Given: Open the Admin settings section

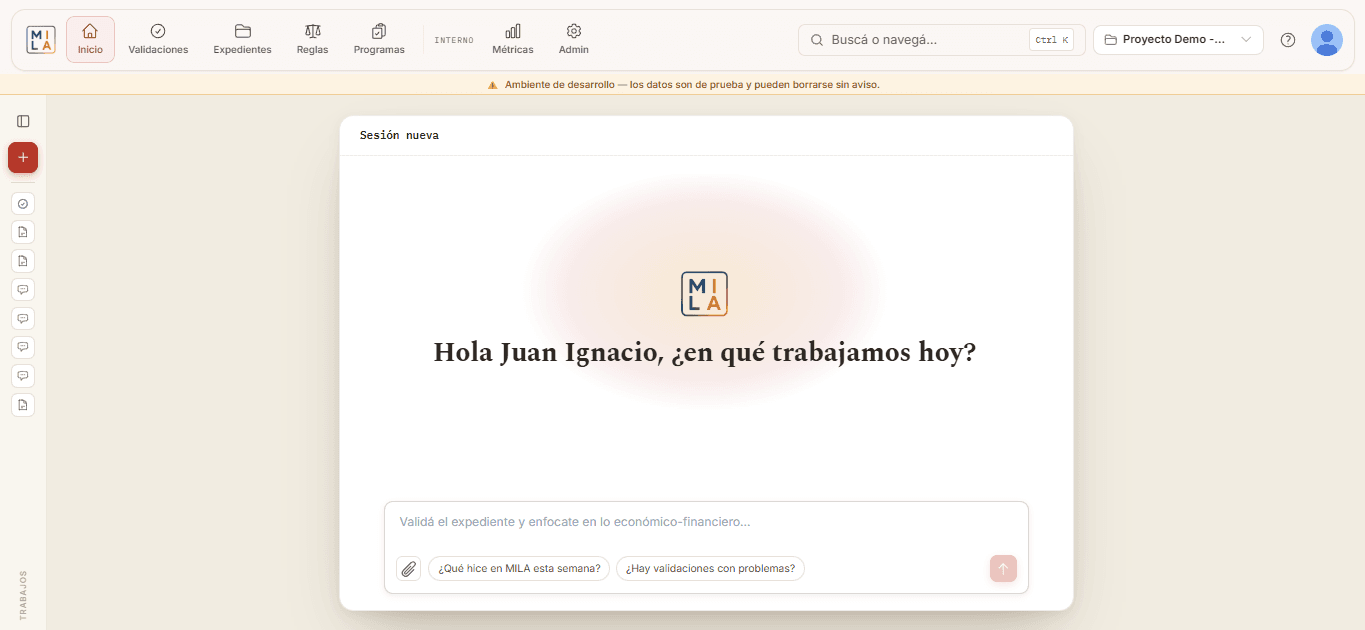Looking at the screenshot, I should pos(574,40).
